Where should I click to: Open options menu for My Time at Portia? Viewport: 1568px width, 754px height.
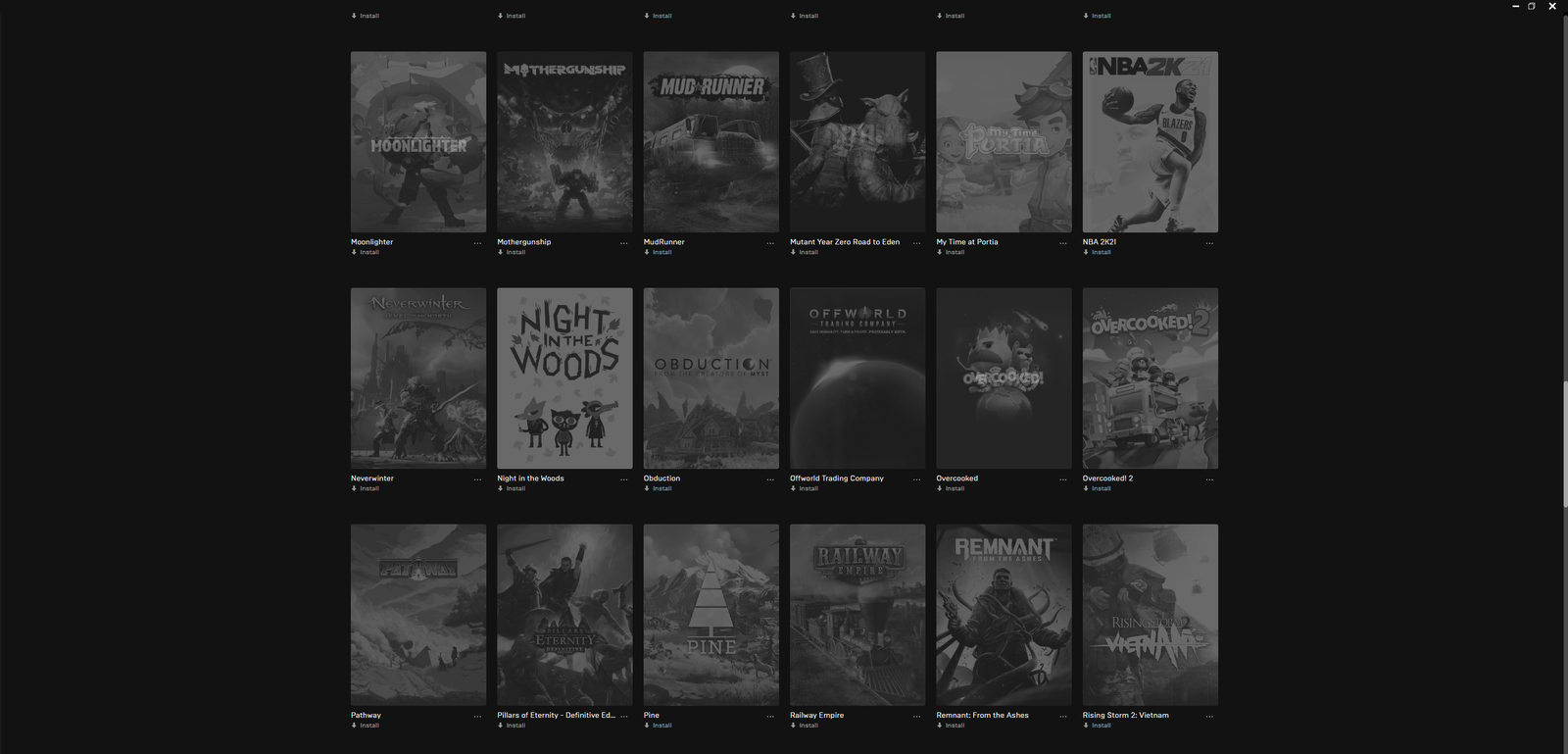click(1063, 243)
